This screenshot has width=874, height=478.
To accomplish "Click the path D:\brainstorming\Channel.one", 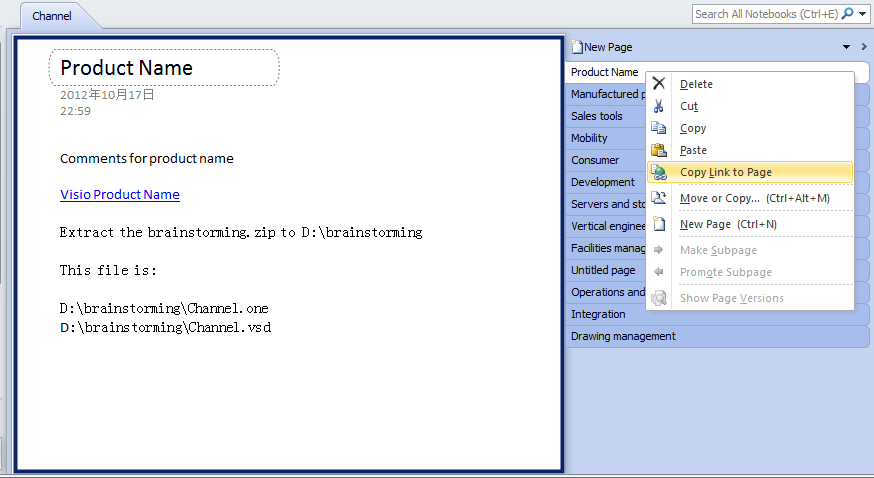I will (164, 308).
